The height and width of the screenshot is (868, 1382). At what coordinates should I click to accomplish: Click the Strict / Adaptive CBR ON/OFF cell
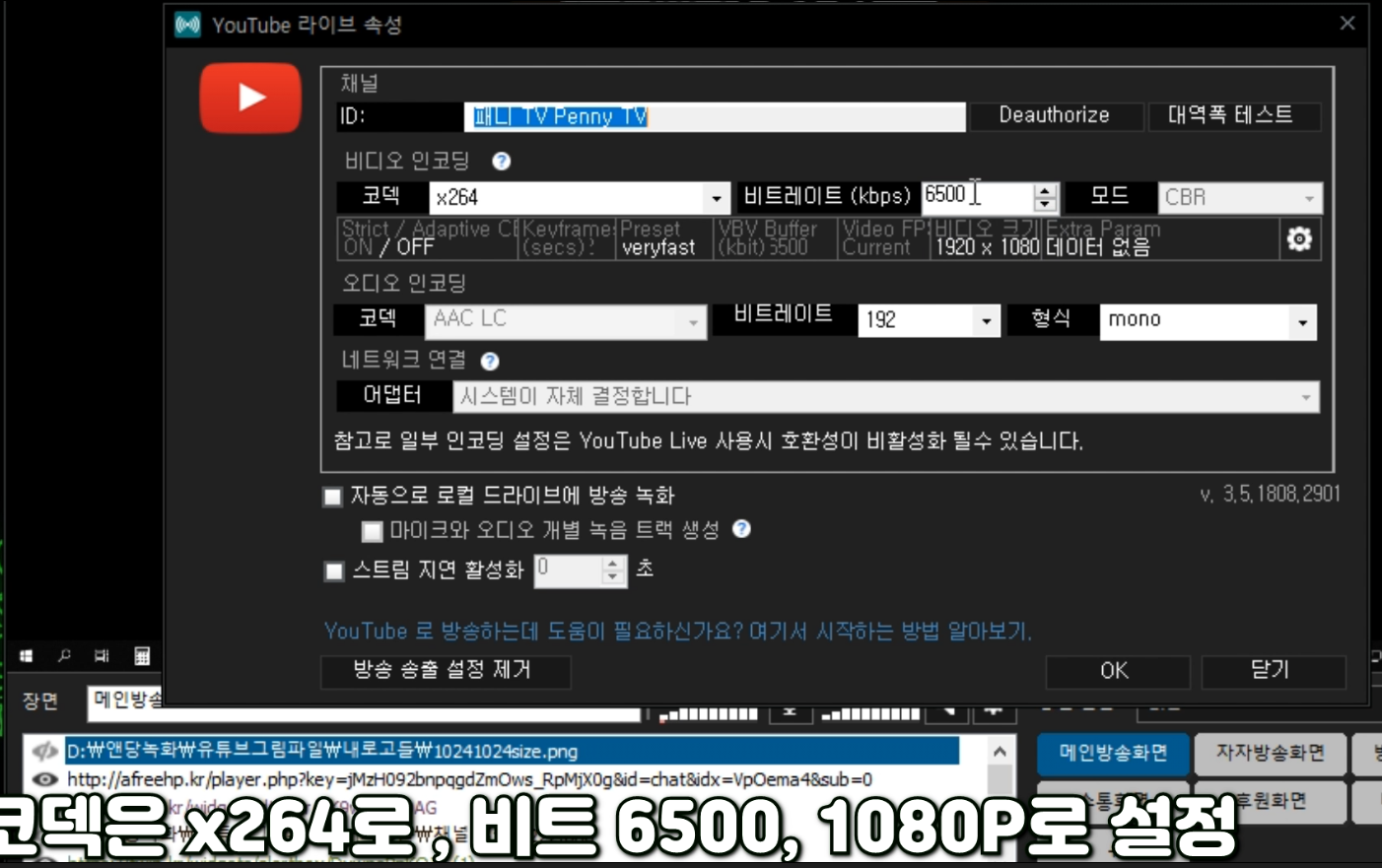429,238
